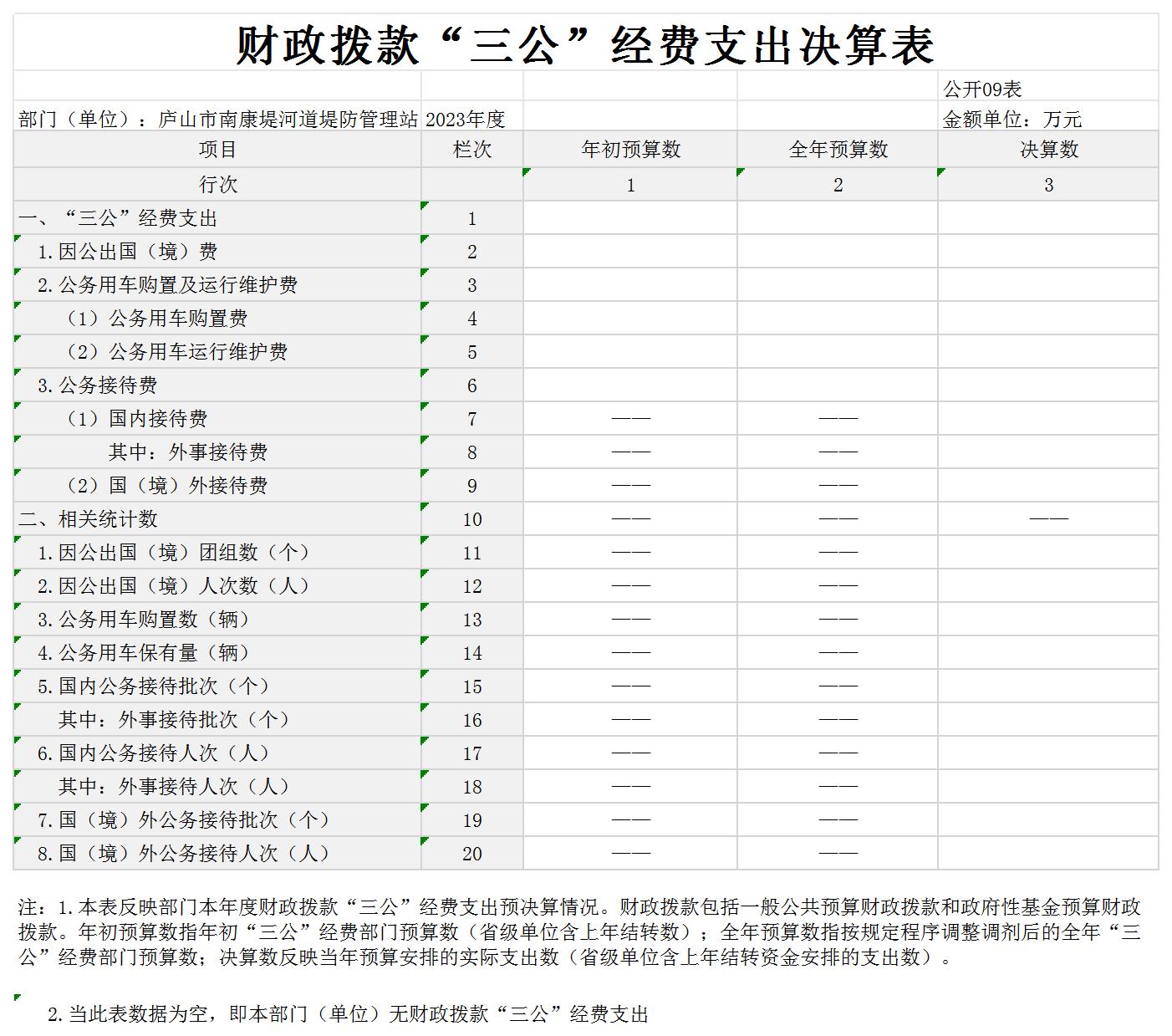Select the 公开09表 cell
1172x1036 pixels.
click(x=982, y=89)
